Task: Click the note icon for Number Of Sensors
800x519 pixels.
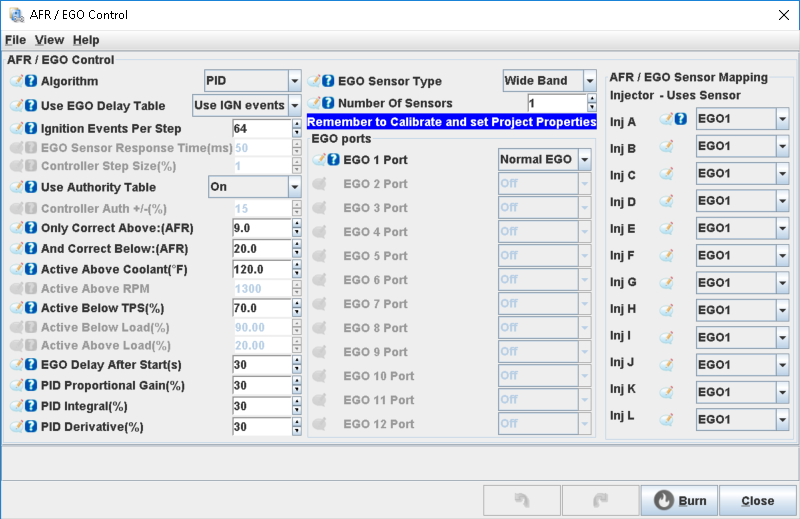Action: tap(314, 103)
